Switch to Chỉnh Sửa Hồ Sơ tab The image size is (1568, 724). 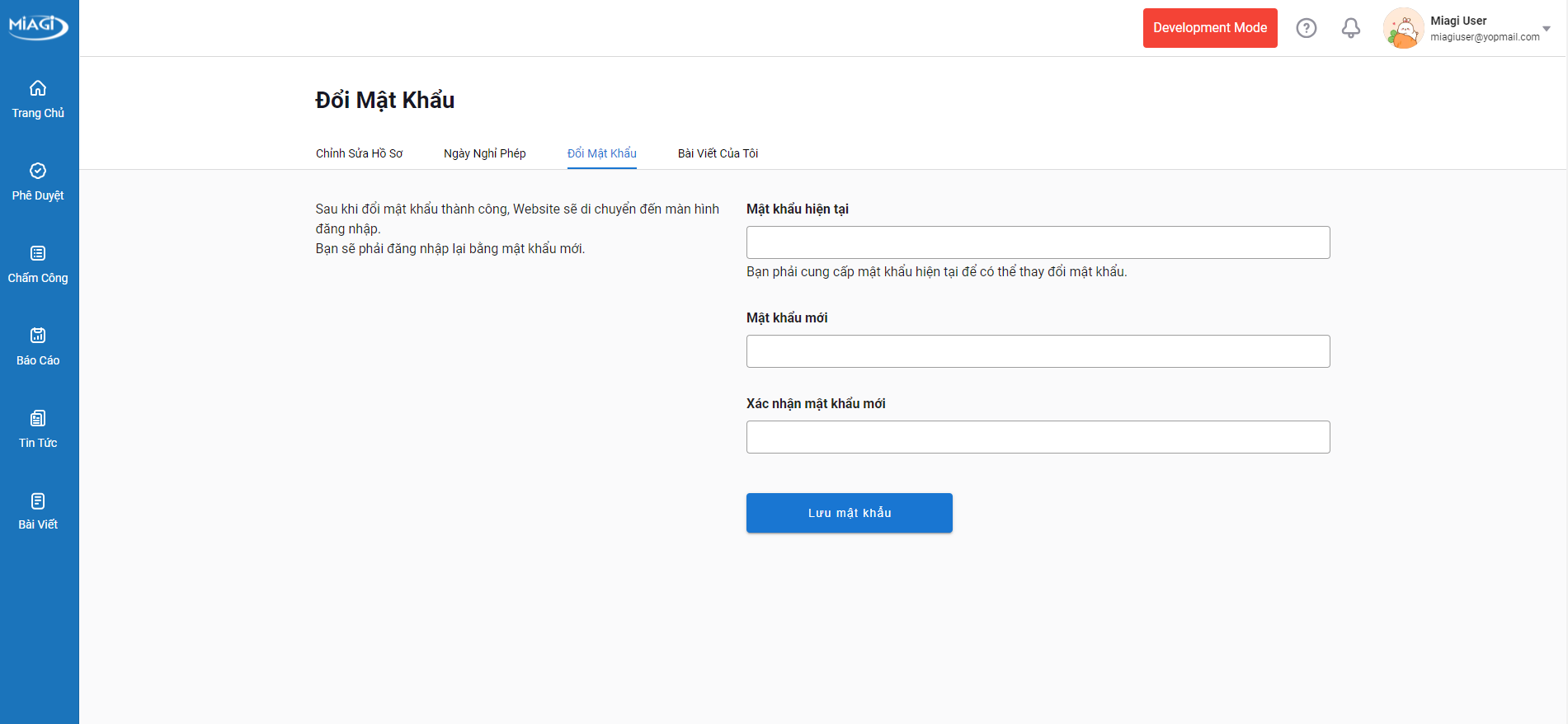[x=359, y=153]
